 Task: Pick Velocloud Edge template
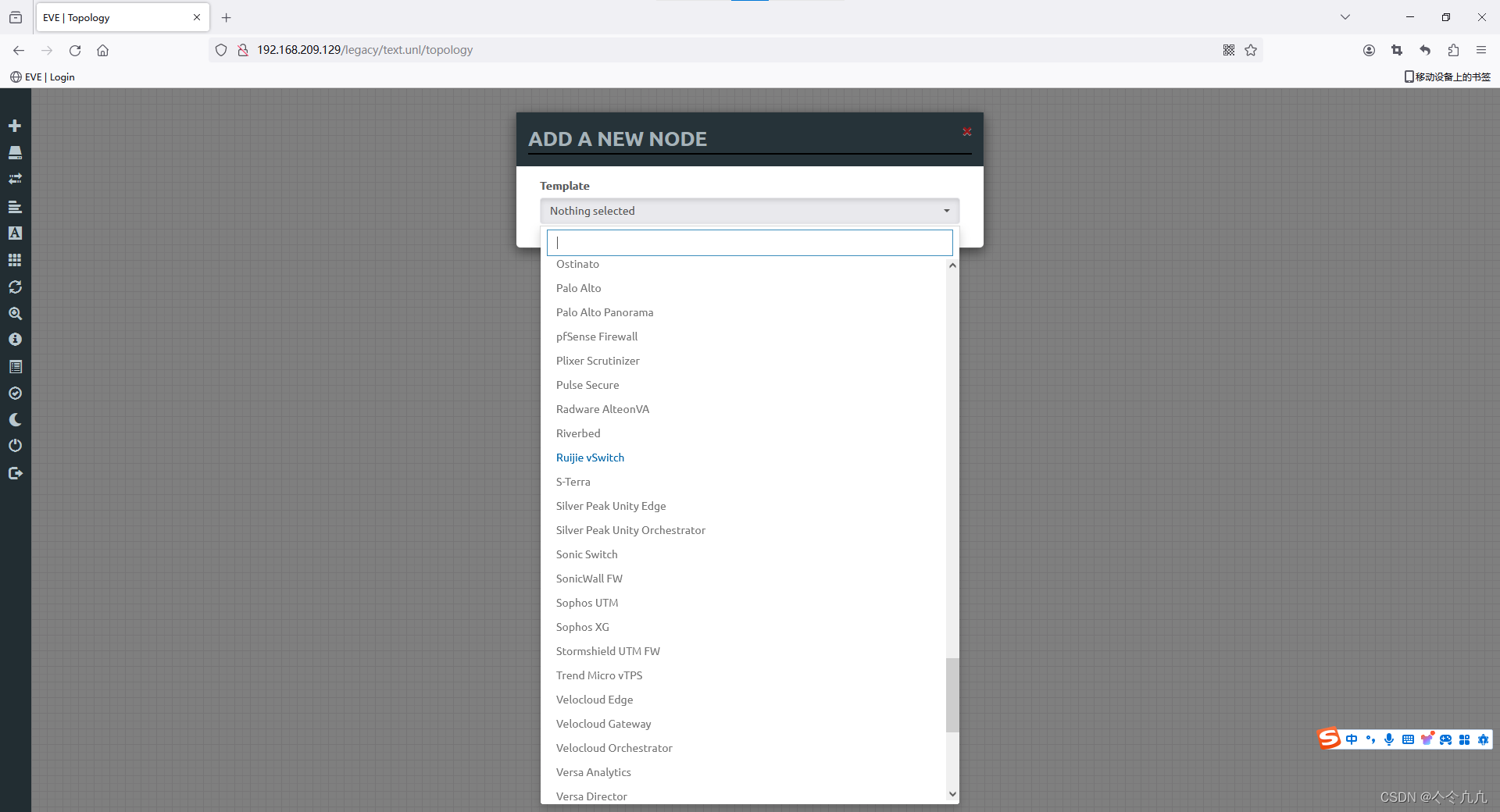click(743, 700)
